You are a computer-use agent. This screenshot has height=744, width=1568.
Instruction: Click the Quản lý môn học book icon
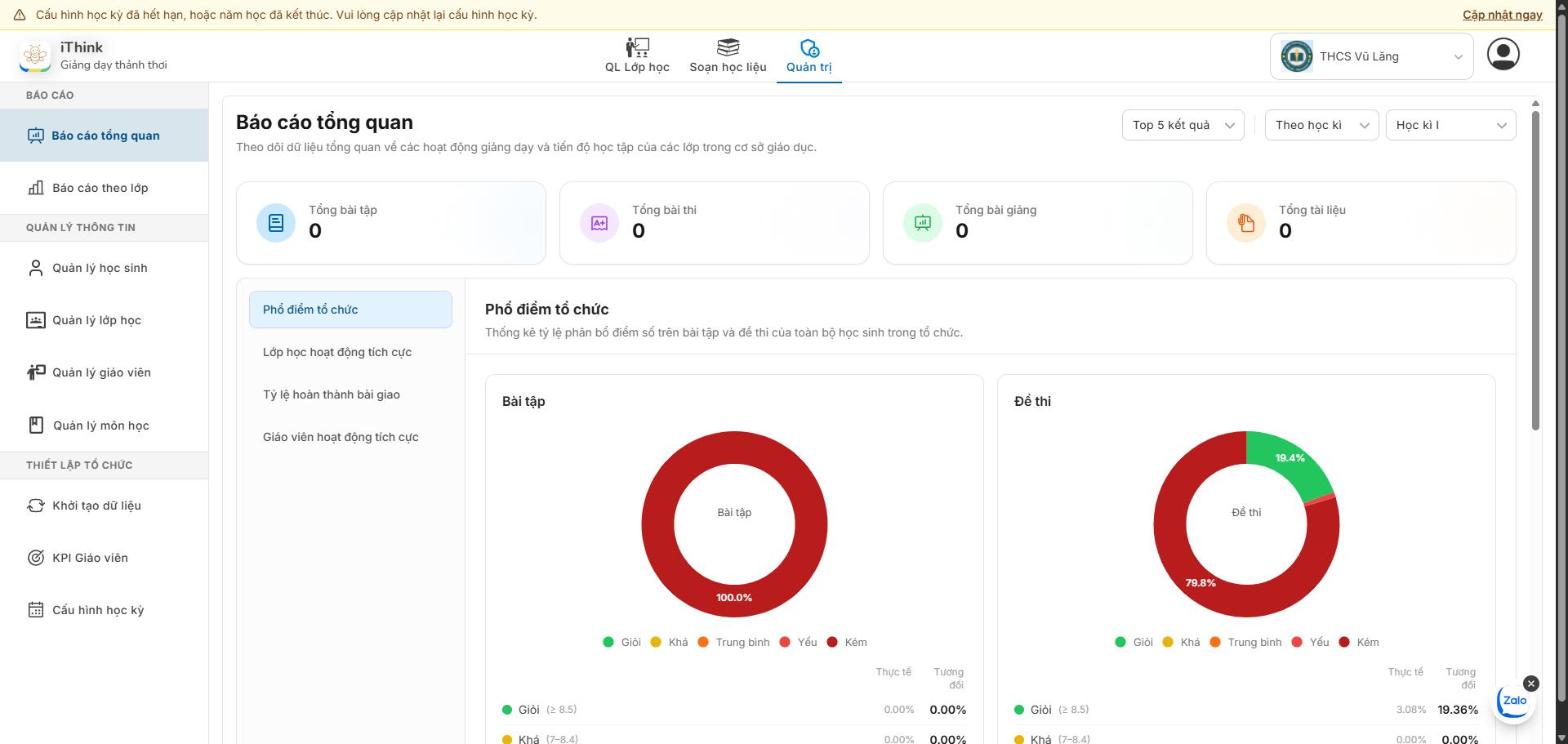point(36,425)
